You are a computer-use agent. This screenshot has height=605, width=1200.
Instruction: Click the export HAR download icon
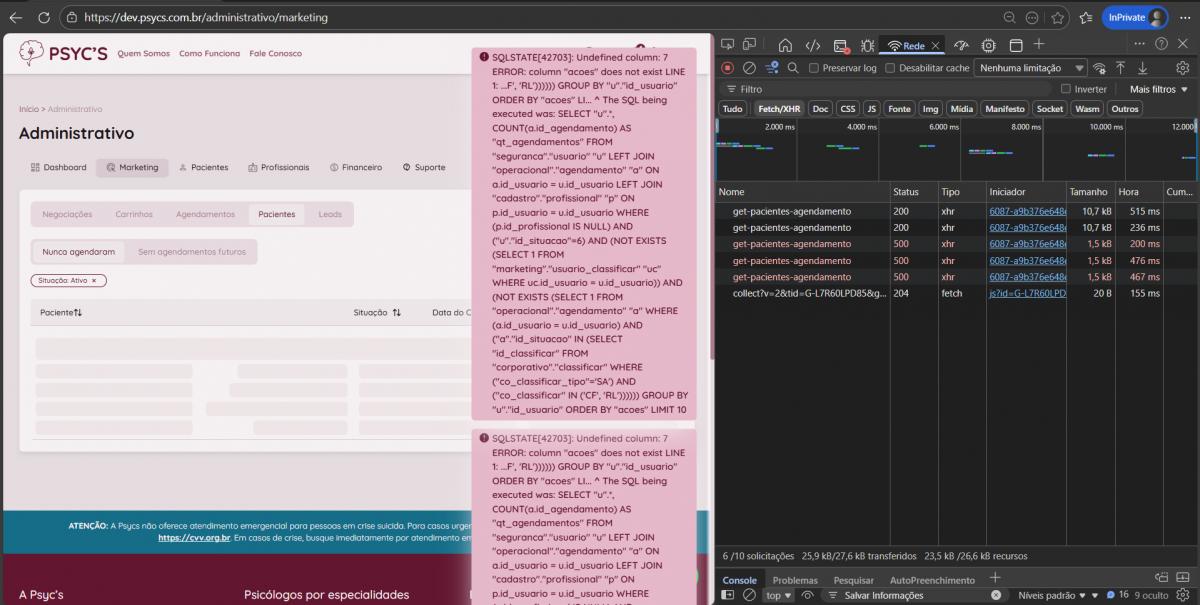click(x=1142, y=68)
